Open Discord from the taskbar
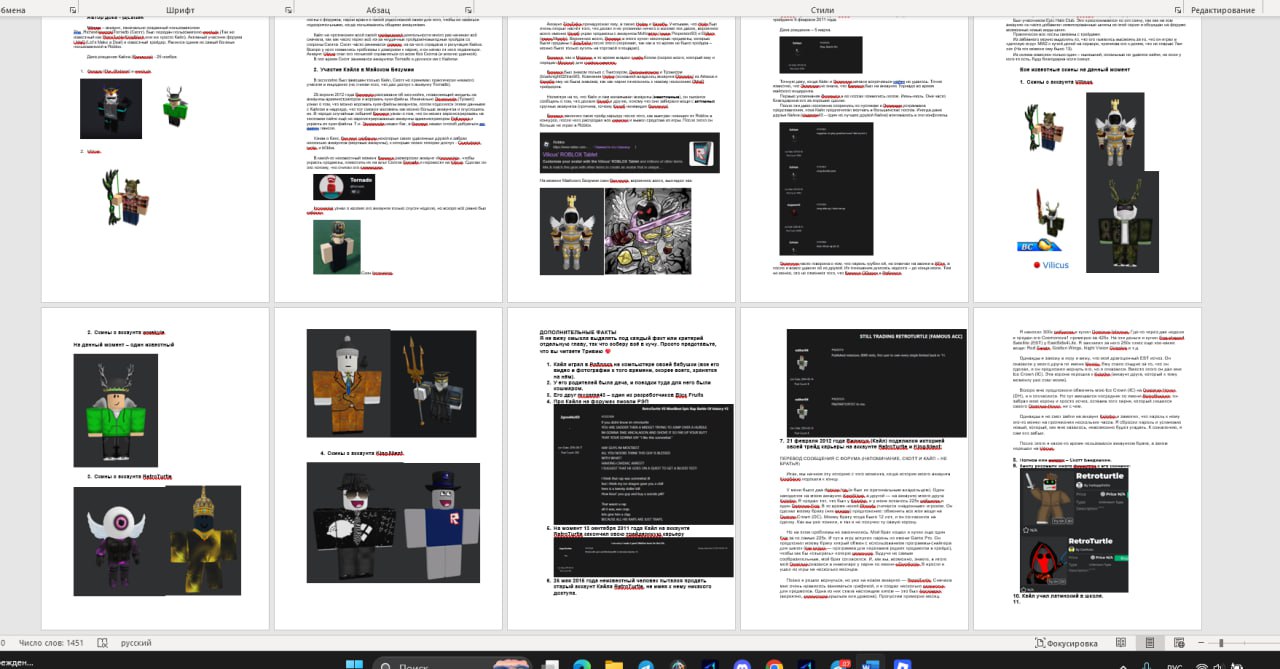1280x669 pixels. point(742,664)
